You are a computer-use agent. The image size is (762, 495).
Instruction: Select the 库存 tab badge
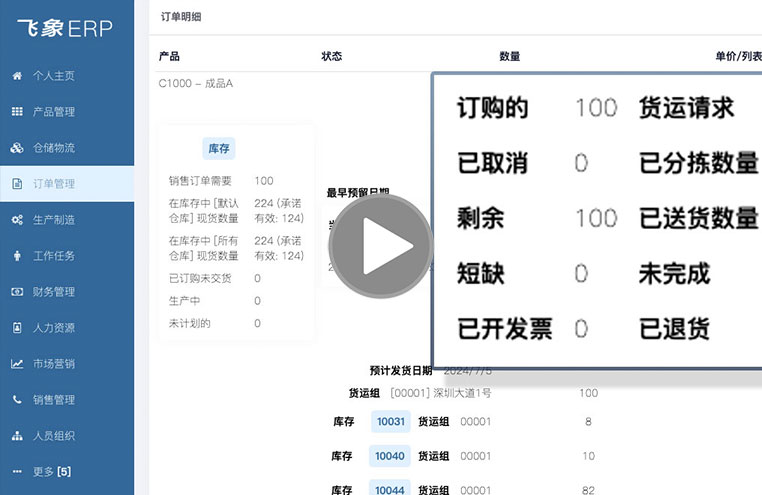(x=218, y=149)
